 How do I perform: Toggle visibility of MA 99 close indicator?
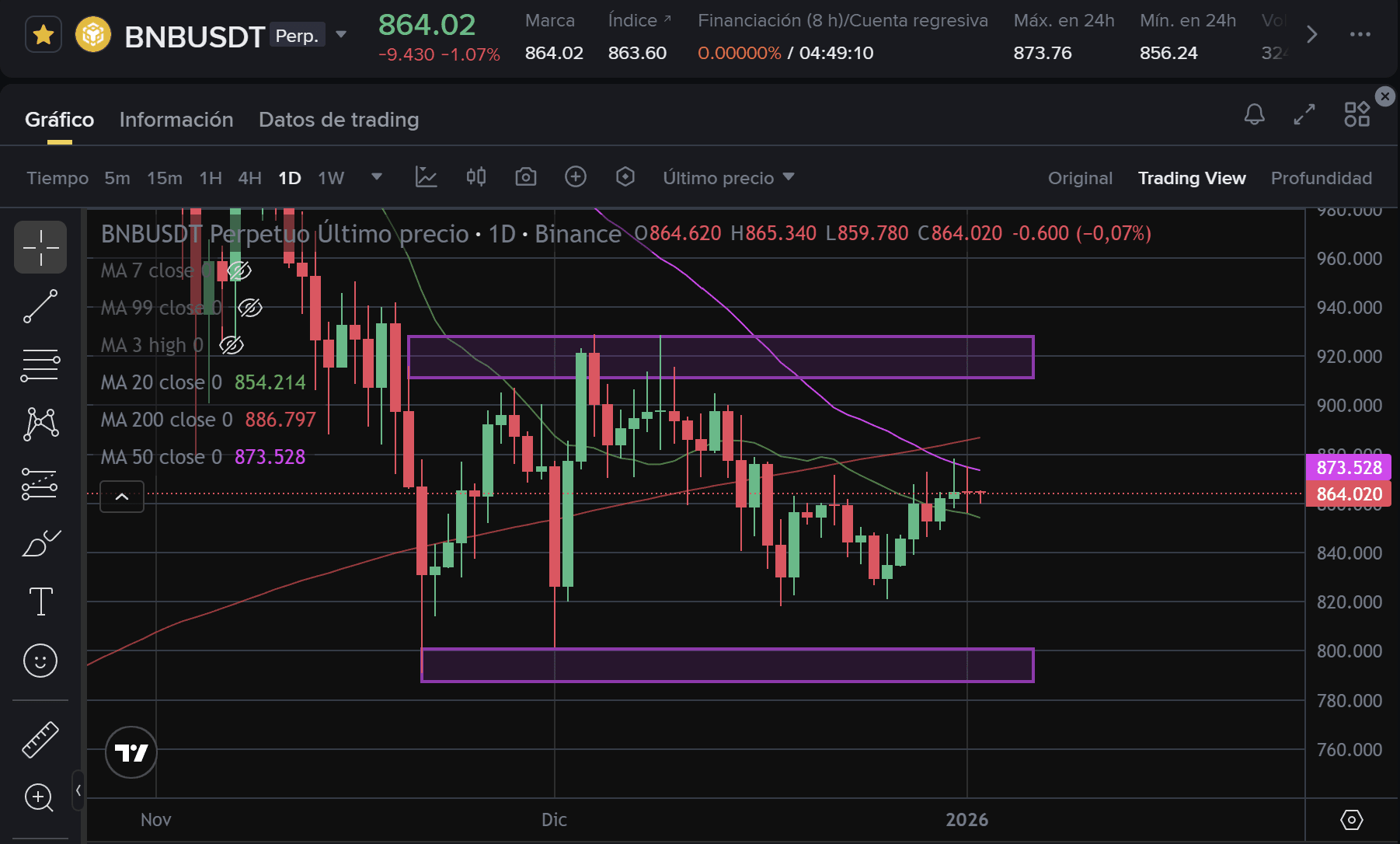coord(249,308)
